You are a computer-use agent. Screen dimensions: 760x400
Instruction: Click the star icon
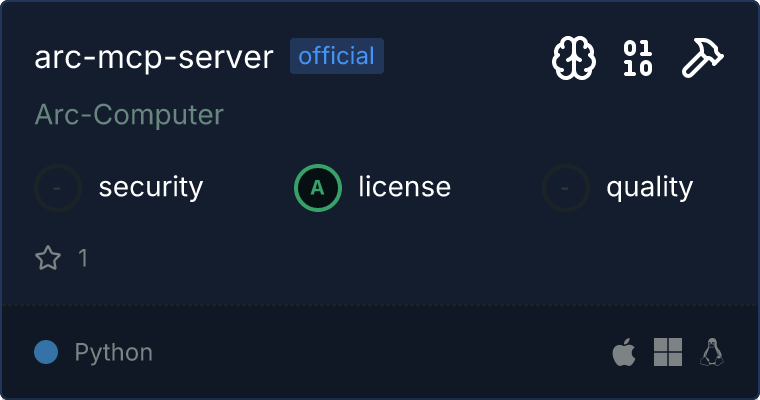coord(48,257)
